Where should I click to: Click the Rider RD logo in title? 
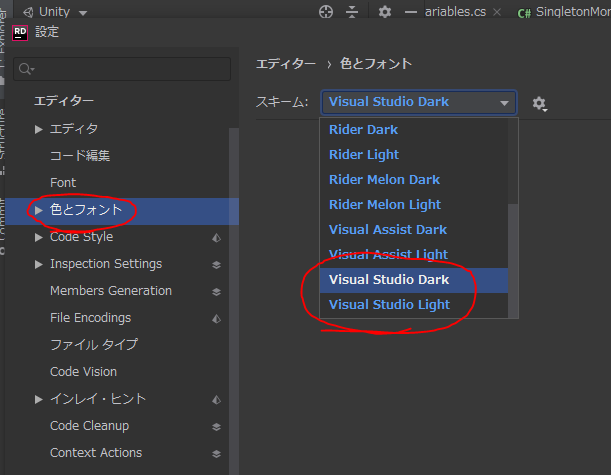pyautogui.click(x=19, y=32)
